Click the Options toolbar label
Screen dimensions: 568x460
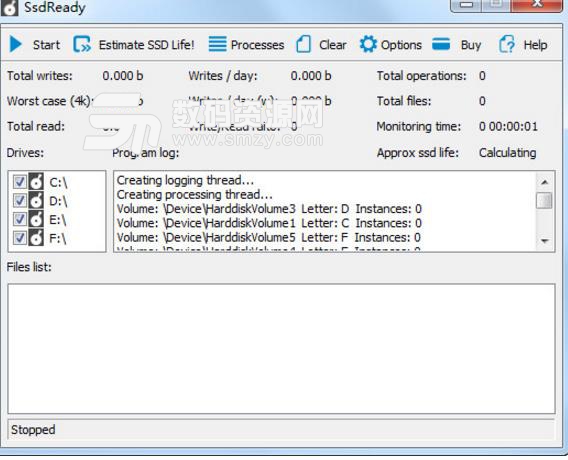[x=401, y=45]
